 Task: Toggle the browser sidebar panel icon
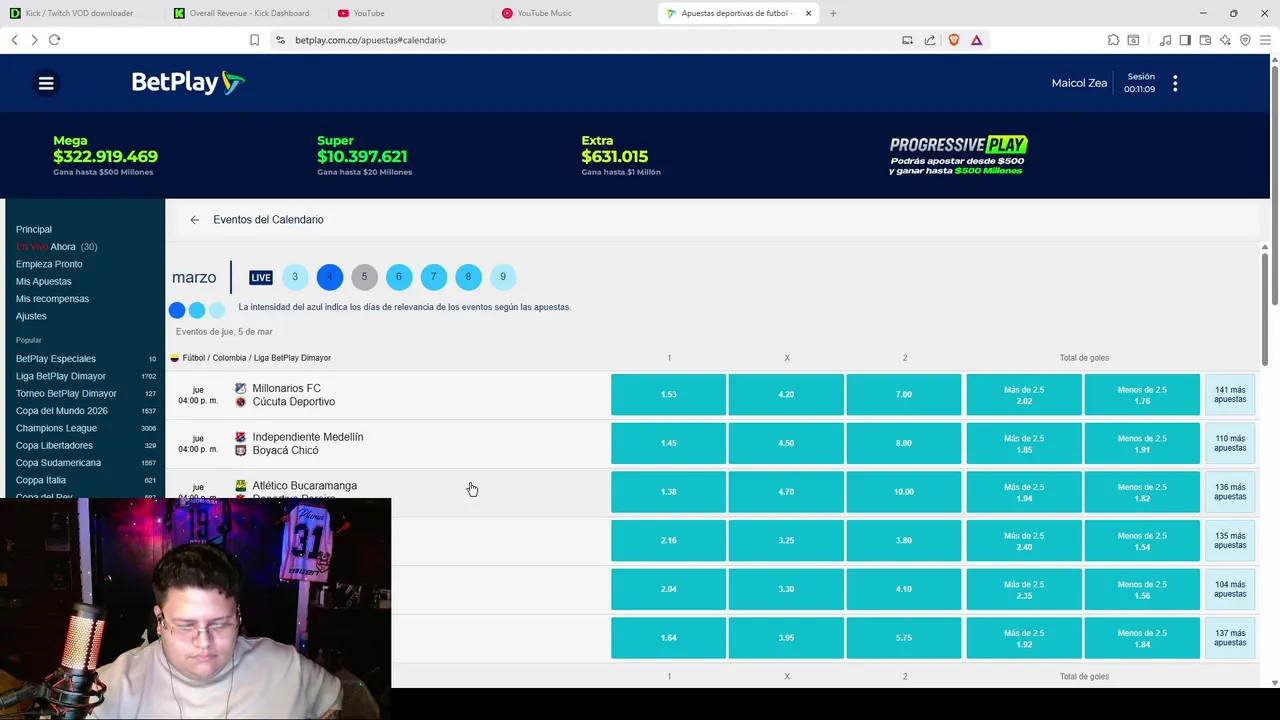click(x=1185, y=40)
